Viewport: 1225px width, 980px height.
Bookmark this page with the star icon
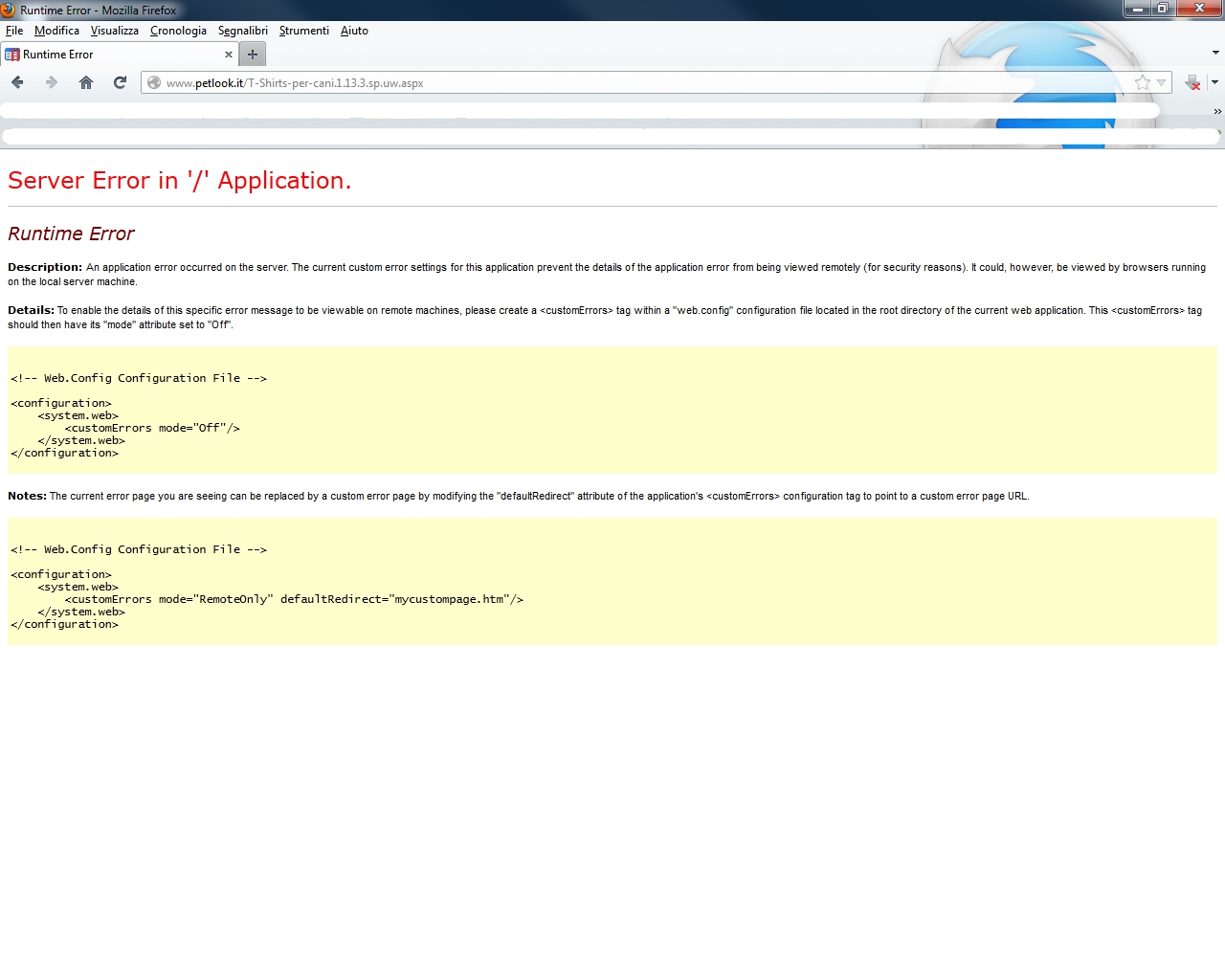(x=1143, y=82)
